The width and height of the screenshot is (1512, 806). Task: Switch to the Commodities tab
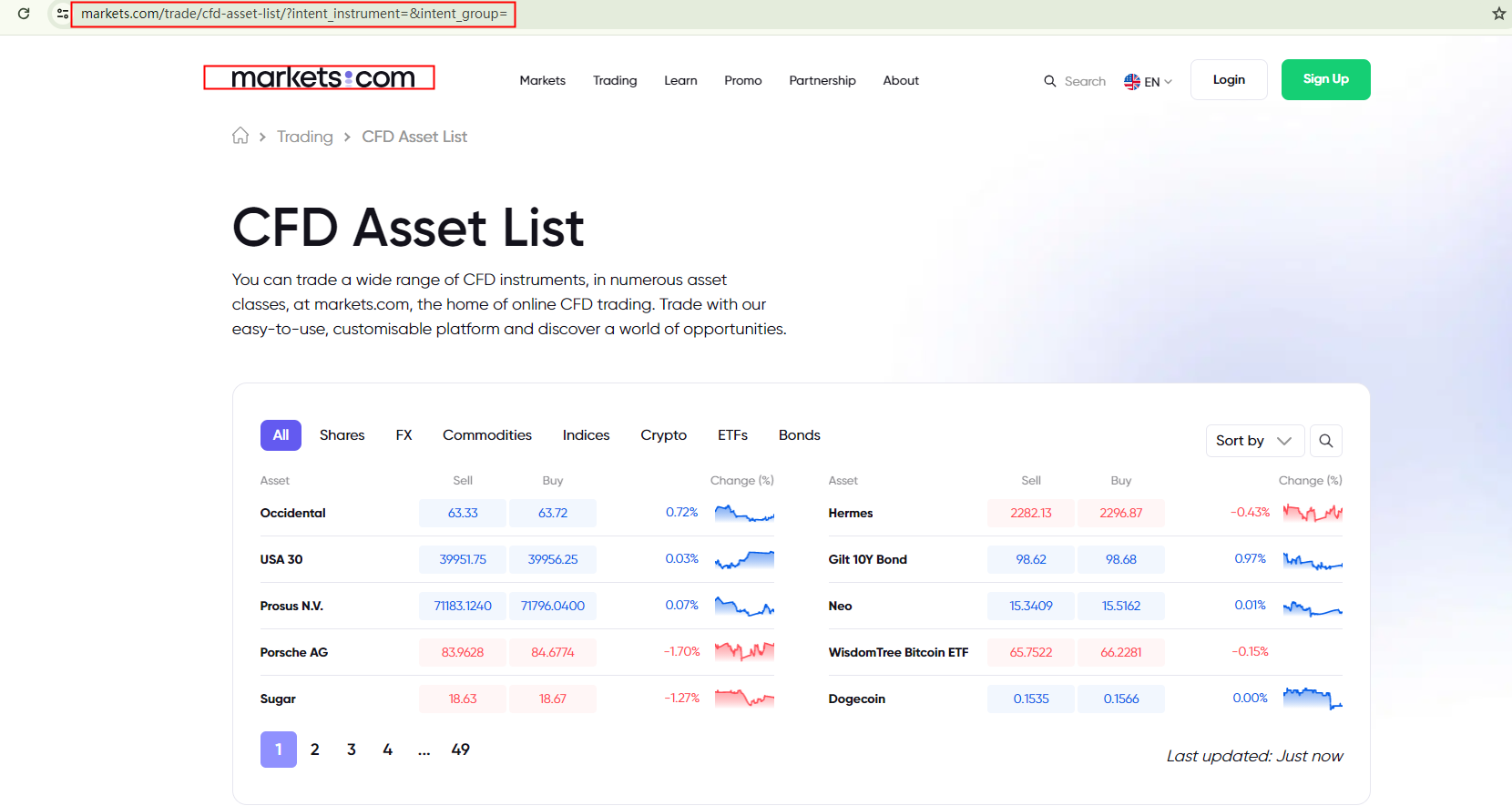(x=487, y=435)
